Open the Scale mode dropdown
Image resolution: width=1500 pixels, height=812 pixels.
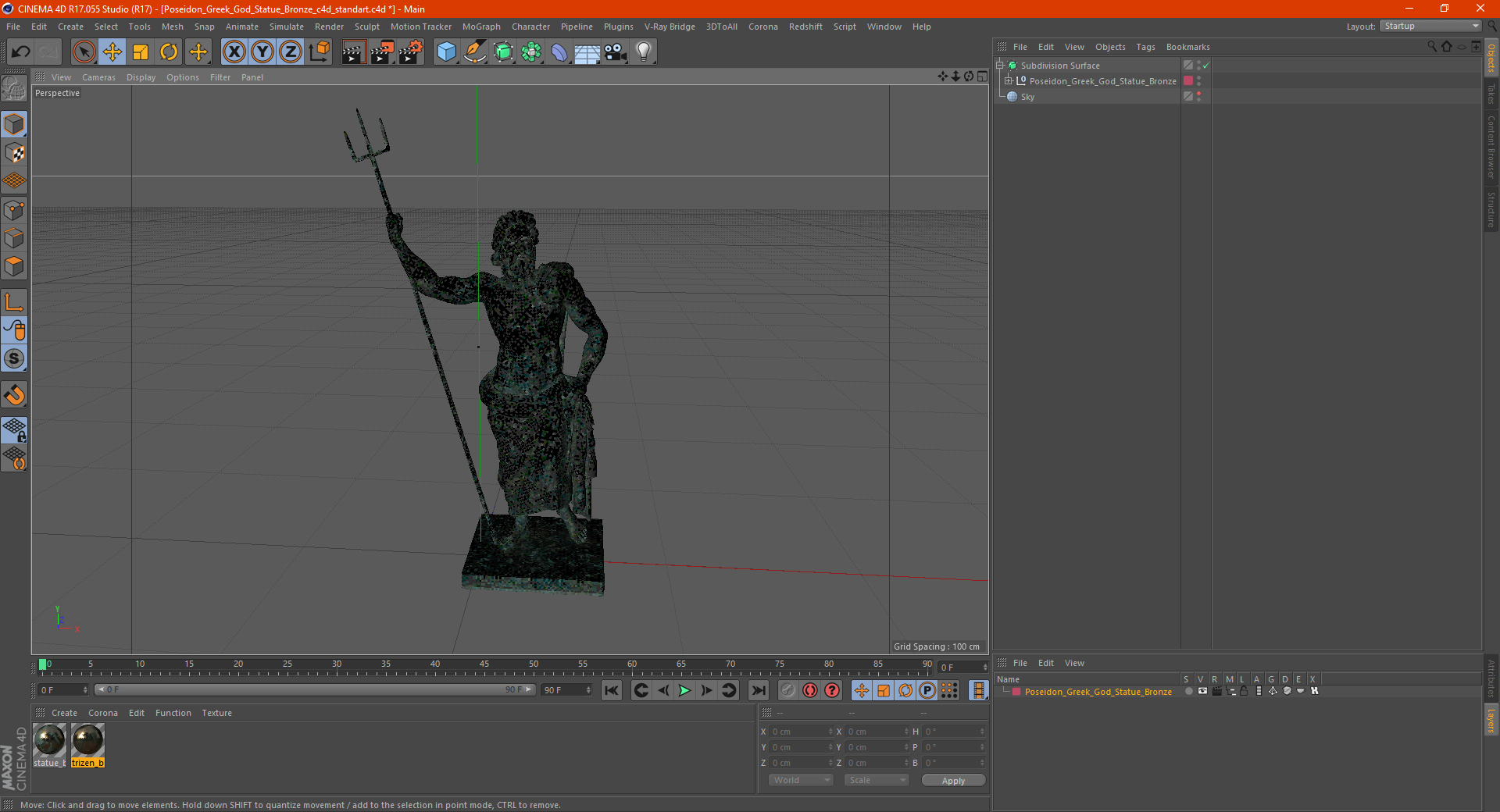pos(877,780)
